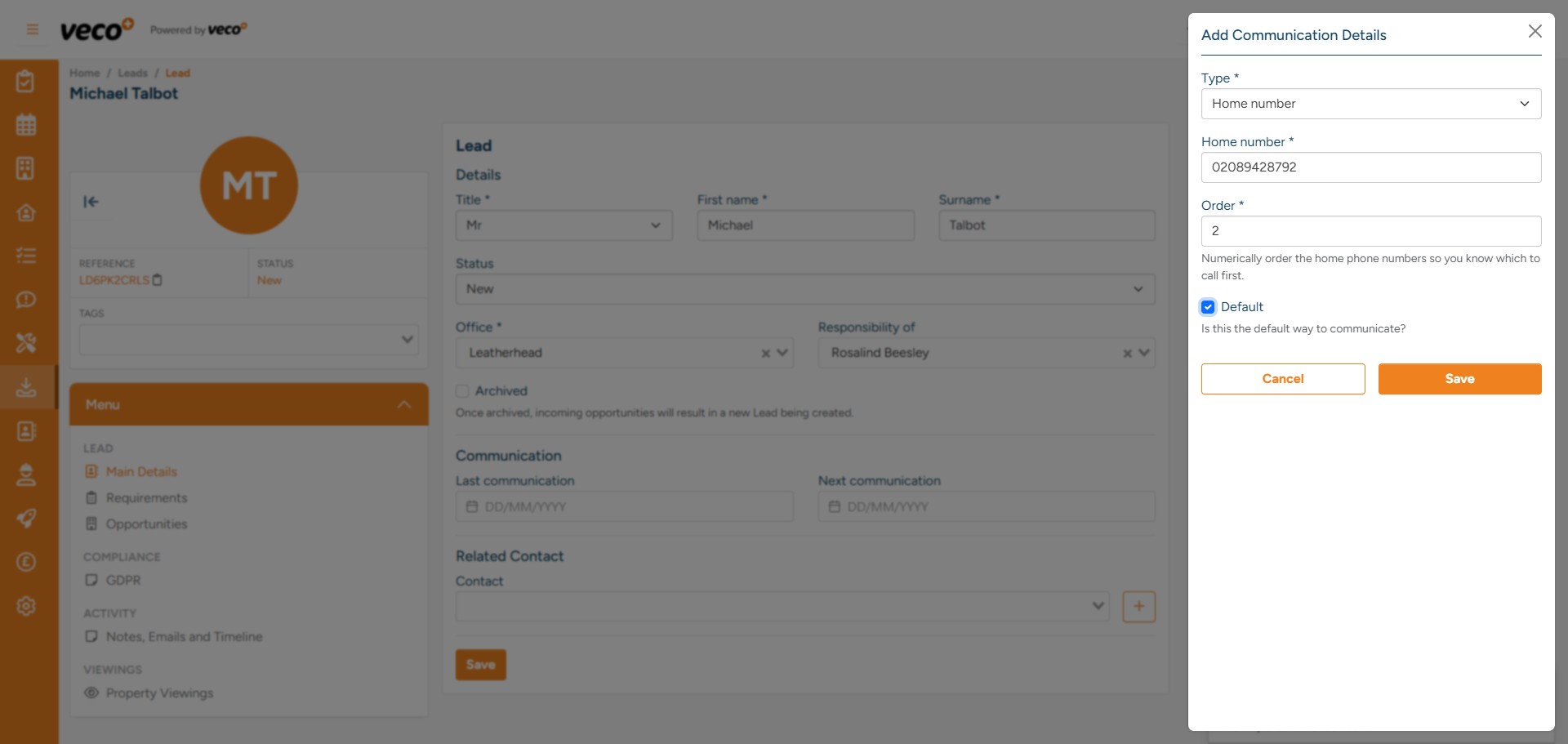This screenshot has height=744, width=1568.
Task: Click the Home number input field
Action: coord(1370,167)
